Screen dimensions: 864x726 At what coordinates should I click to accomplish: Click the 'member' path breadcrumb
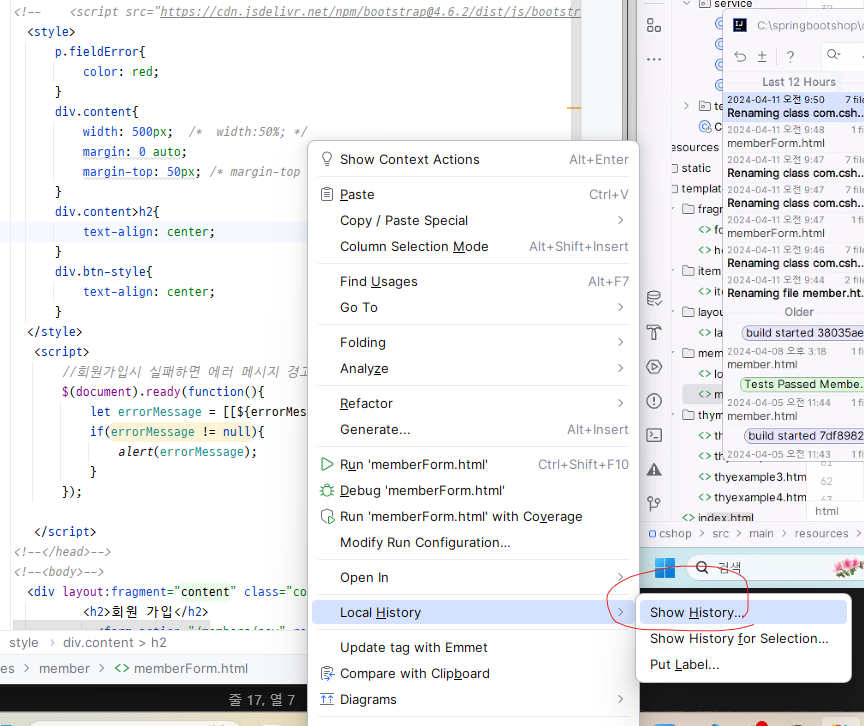click(64, 668)
